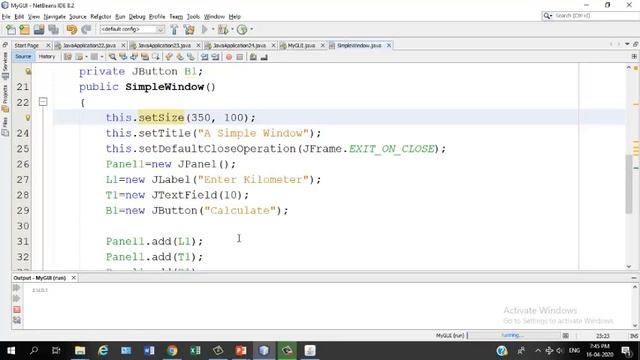The width and height of the screenshot is (640, 360).
Task: Switch to the JavaApplication22.java tab
Action: 89,45
